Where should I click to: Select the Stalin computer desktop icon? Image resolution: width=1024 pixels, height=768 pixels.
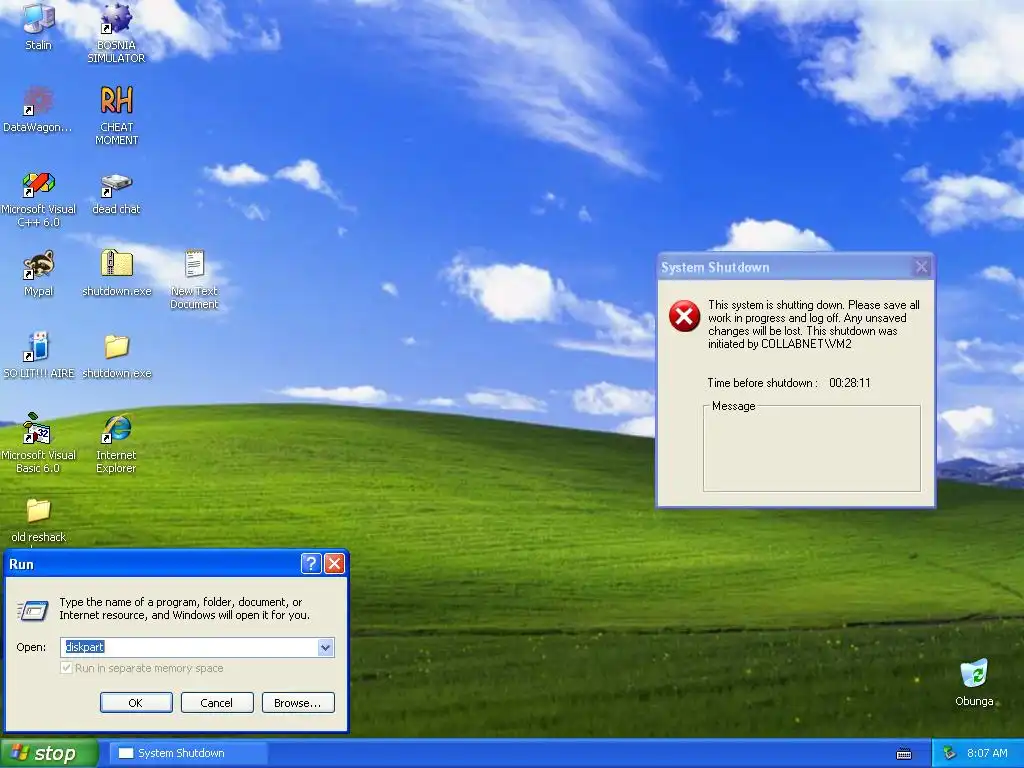[x=39, y=26]
